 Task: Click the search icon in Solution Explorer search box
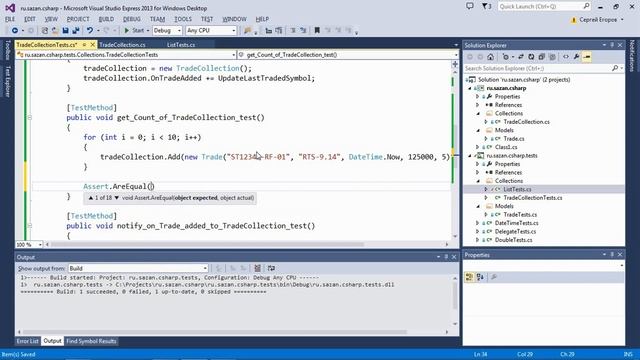615,68
